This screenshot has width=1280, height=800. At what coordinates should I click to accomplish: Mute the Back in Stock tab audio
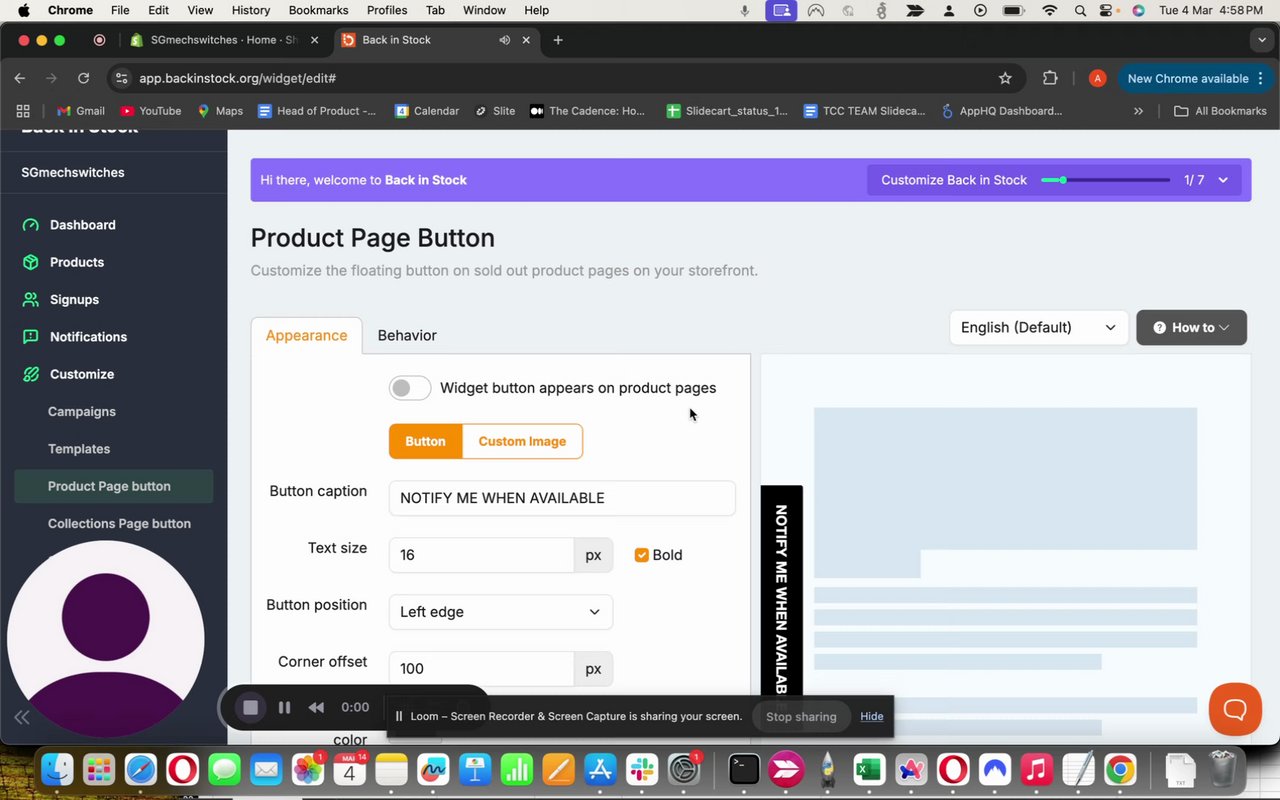pos(504,40)
